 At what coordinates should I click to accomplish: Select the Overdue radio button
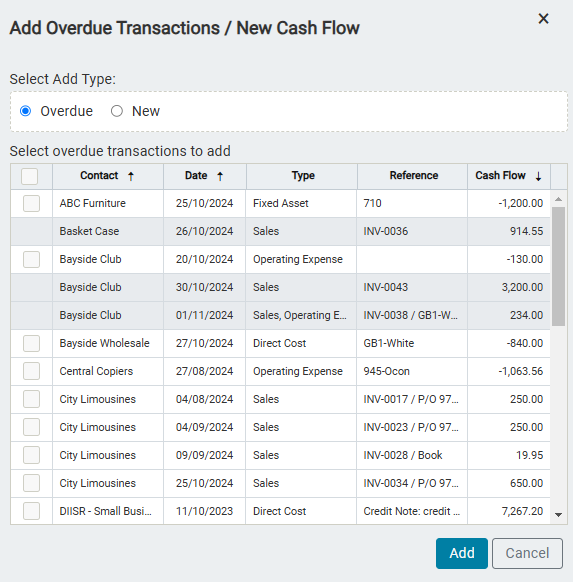coord(26,111)
